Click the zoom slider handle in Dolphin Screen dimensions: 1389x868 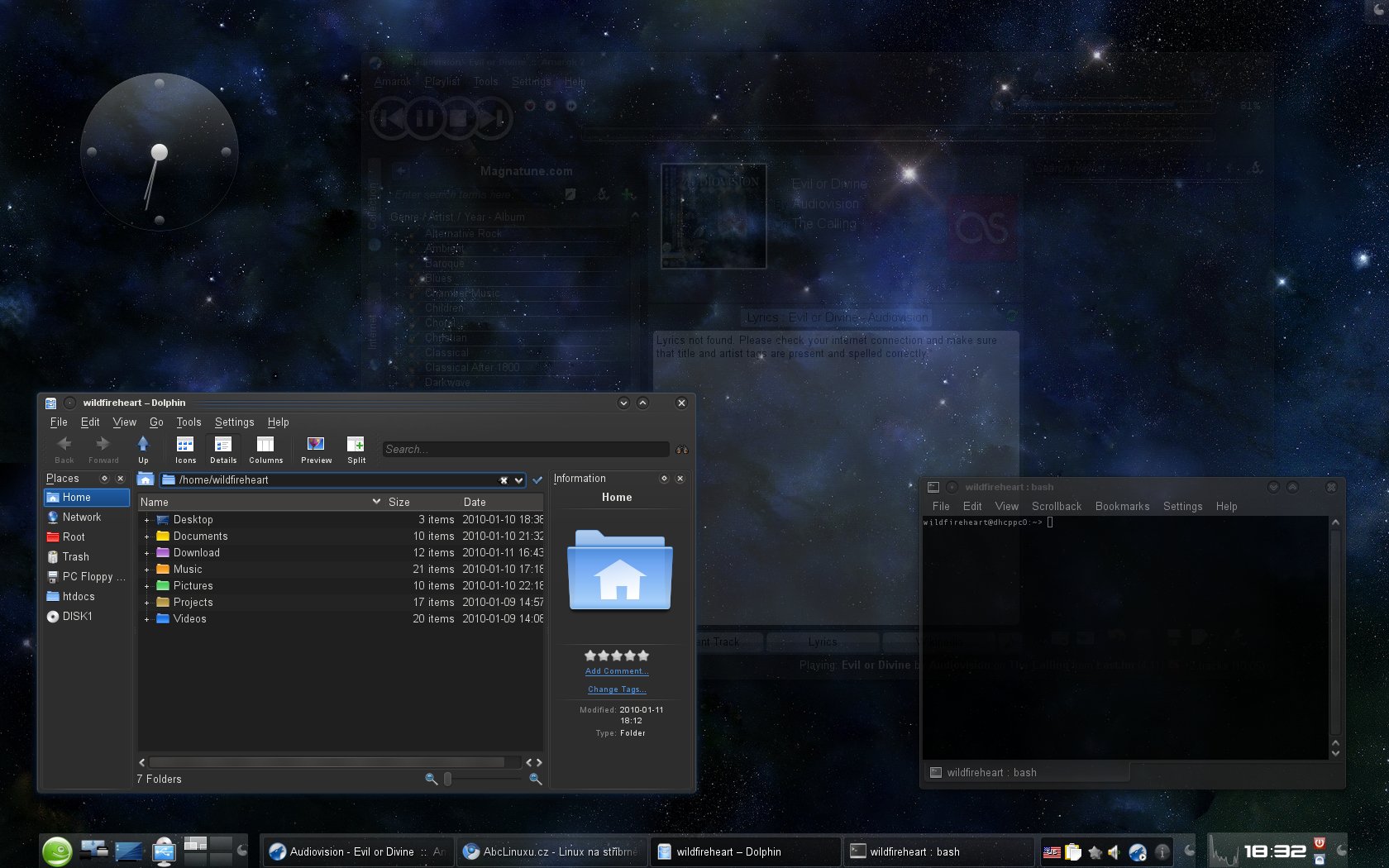pyautogui.click(x=448, y=779)
